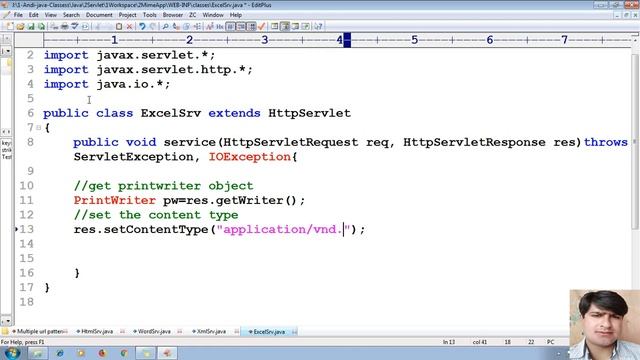Click the ExcelSrv class name on line 6
The height and width of the screenshot is (360, 640).
[x=171, y=113]
